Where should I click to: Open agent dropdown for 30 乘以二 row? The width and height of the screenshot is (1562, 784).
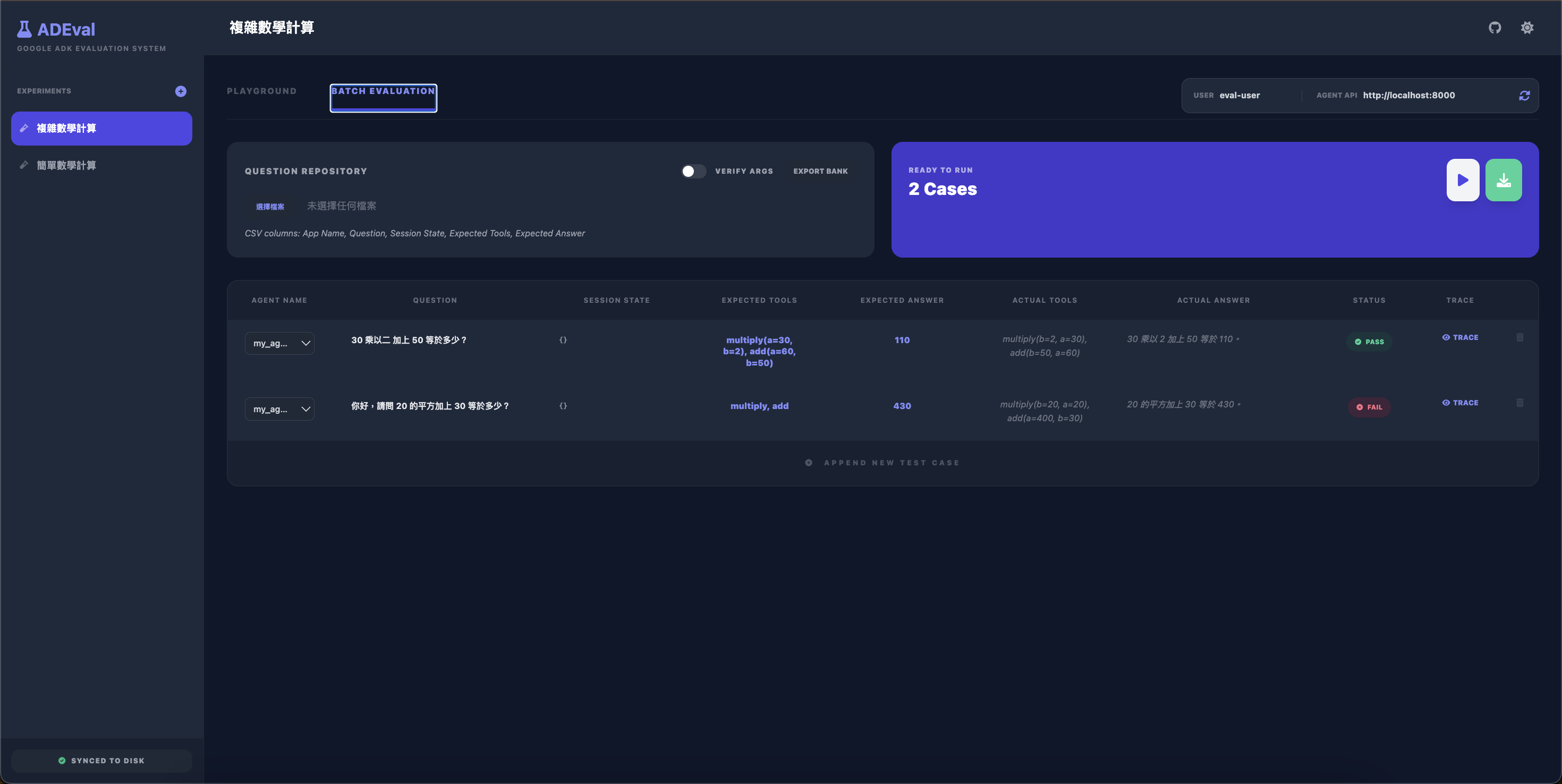[x=279, y=343]
